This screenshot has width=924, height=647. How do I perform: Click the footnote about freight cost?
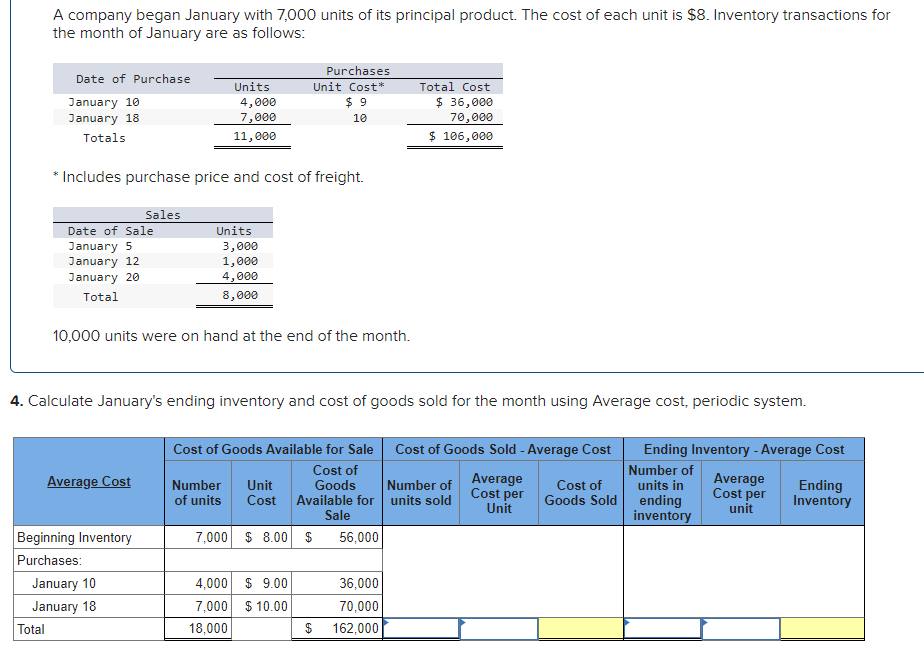pyautogui.click(x=208, y=177)
